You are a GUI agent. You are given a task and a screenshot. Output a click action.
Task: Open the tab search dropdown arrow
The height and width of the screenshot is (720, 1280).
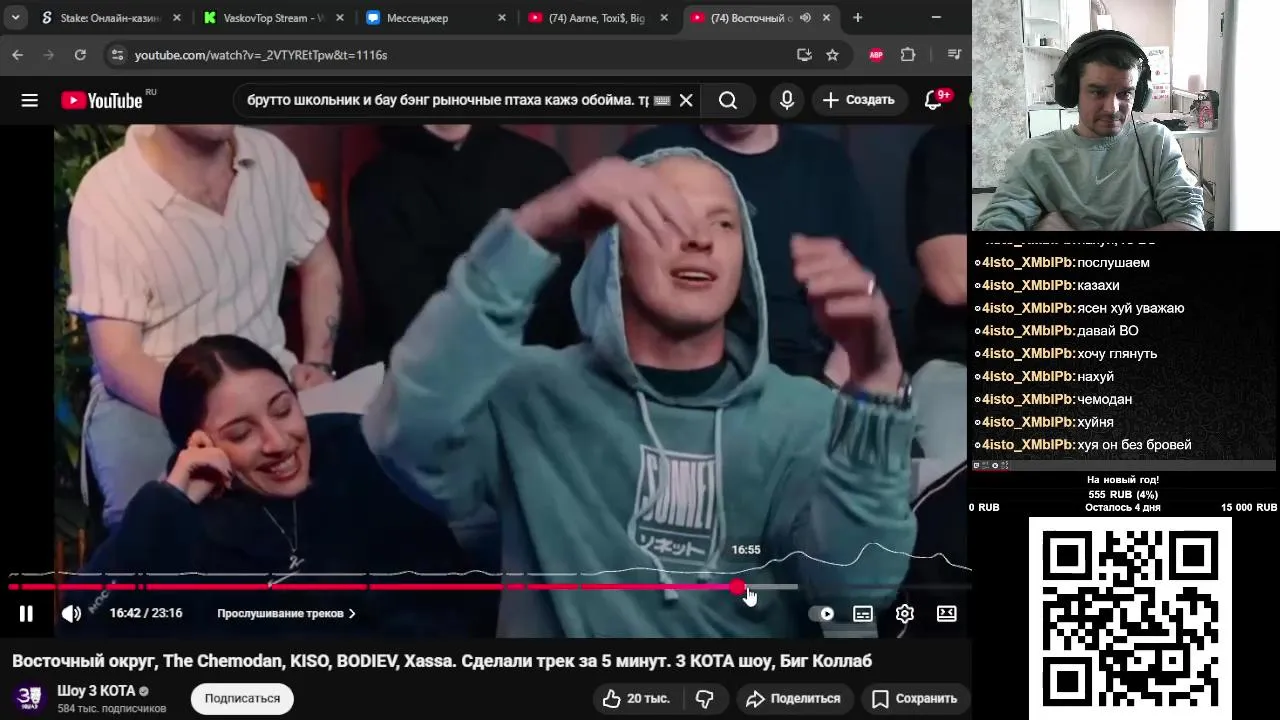[x=15, y=18]
